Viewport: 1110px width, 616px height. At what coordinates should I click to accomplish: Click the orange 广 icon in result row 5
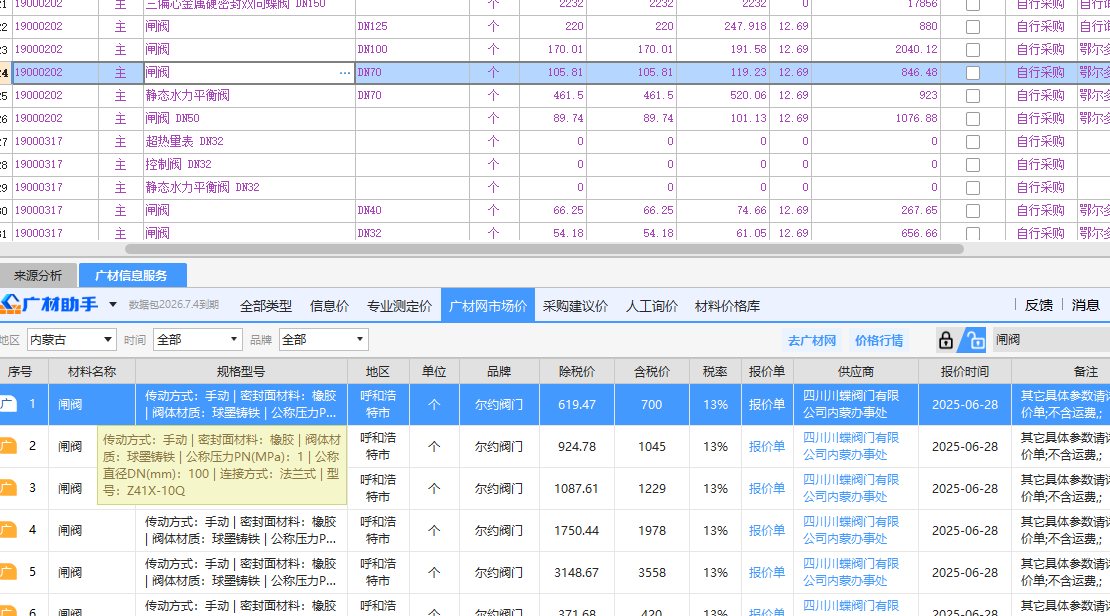pos(8,572)
